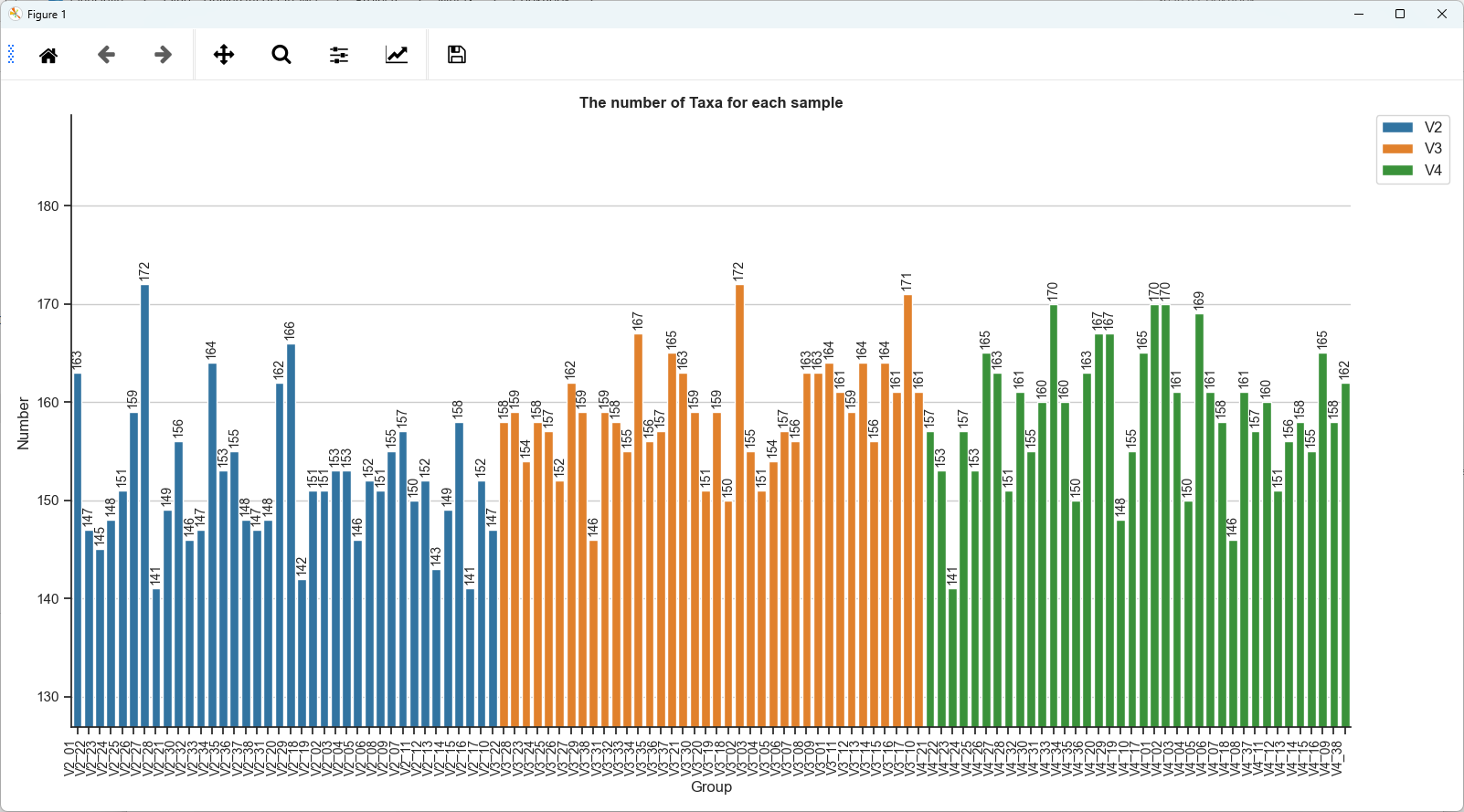Click the orange bar labeled 150
Viewport: 1464px width, 812px height.
(728, 614)
